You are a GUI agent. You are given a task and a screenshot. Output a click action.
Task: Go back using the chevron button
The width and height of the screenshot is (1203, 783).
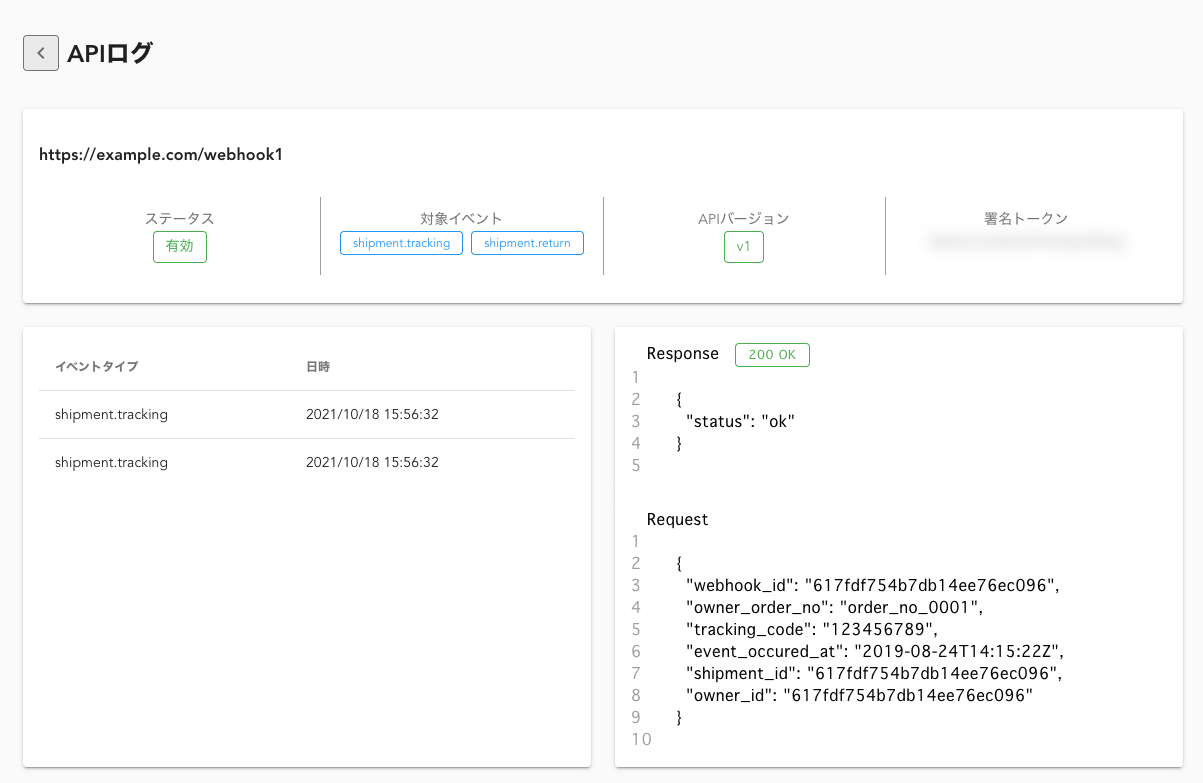tap(40, 53)
